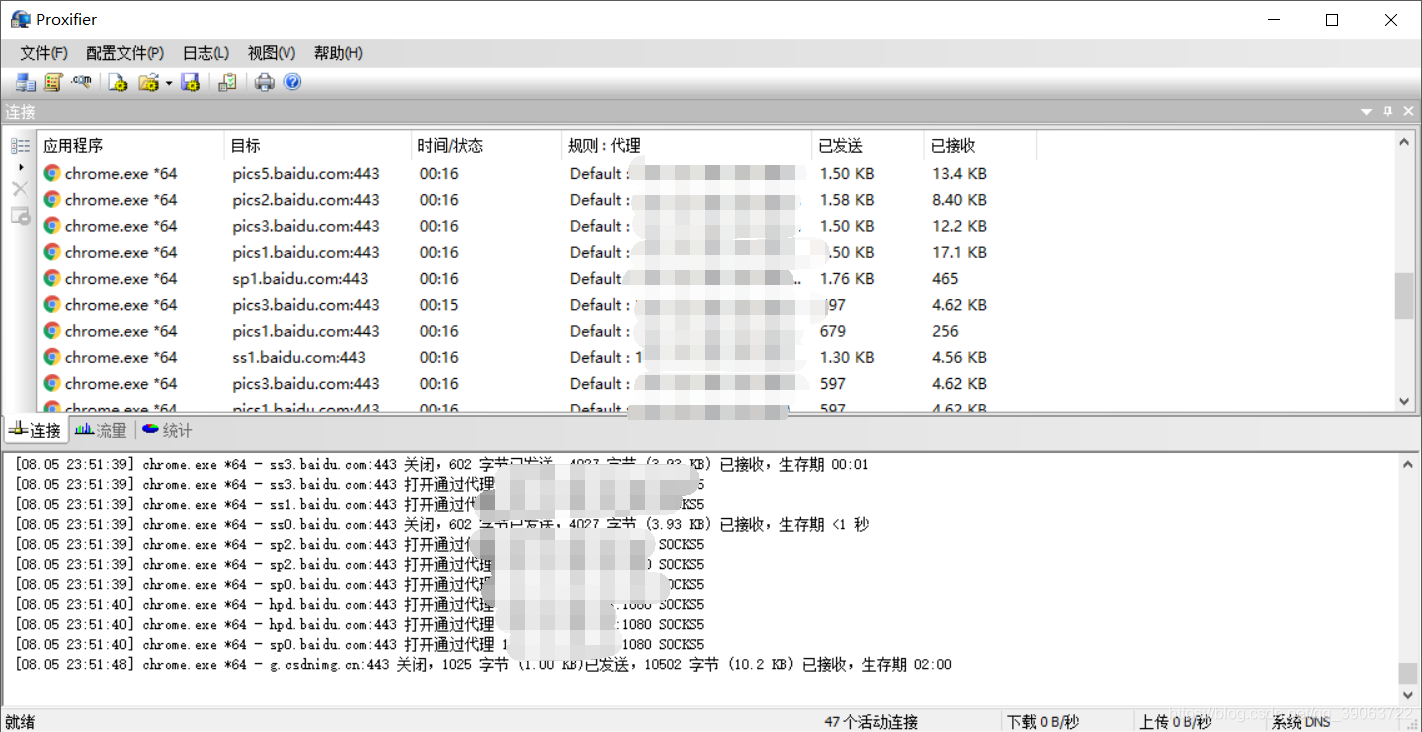Screen dimensions: 1422x732
Task: Switch to the 连接 tab
Action: (35, 431)
